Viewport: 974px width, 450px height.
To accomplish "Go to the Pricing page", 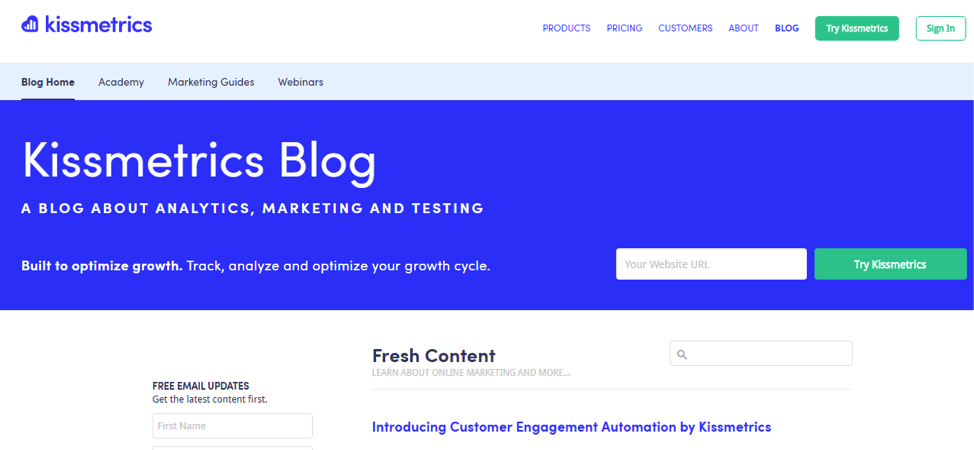I will tap(624, 28).
